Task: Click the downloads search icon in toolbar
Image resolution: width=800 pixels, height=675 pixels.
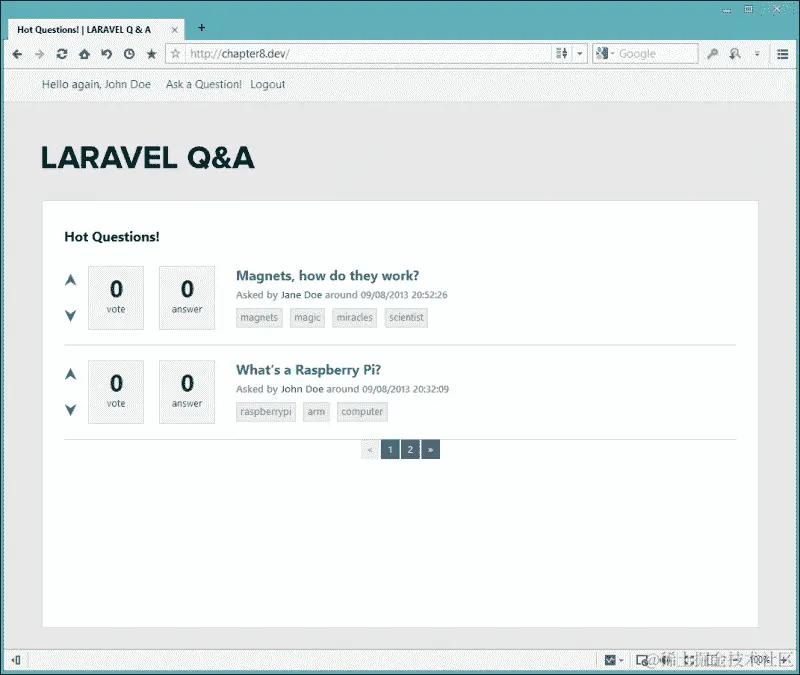Action: (735, 54)
